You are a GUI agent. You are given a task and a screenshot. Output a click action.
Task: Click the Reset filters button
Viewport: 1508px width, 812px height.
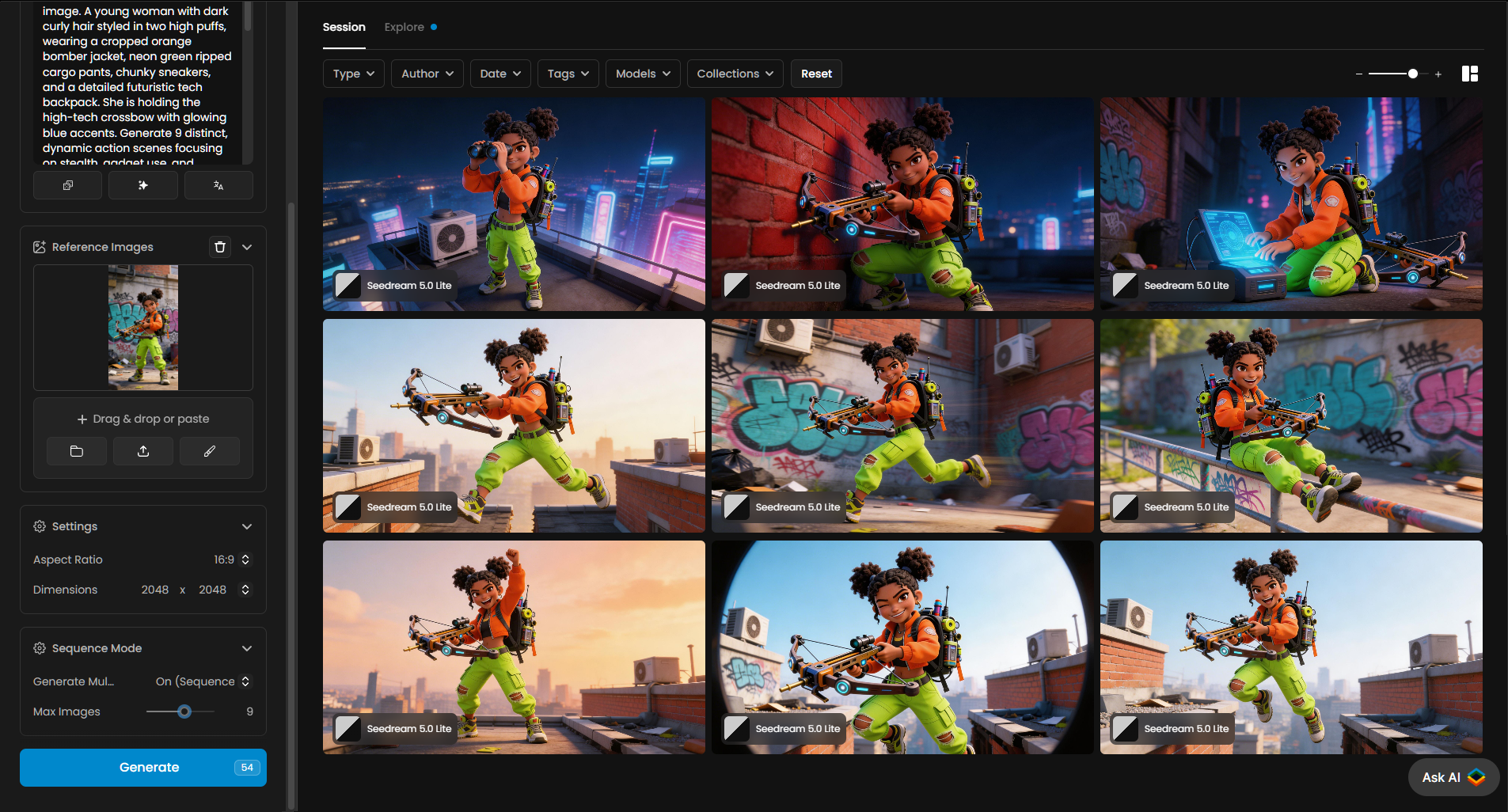tap(816, 74)
